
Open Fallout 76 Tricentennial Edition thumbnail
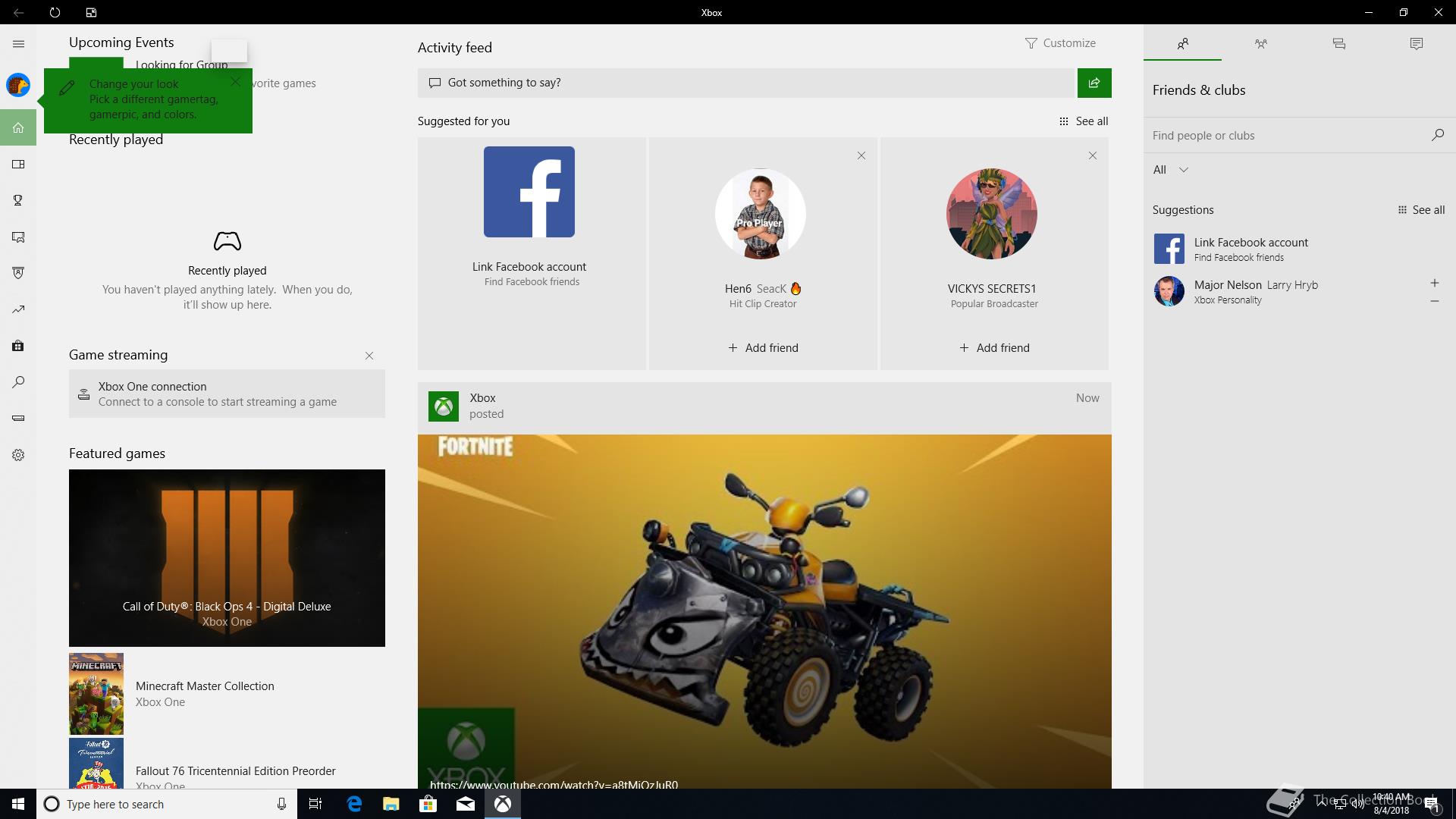click(x=96, y=763)
